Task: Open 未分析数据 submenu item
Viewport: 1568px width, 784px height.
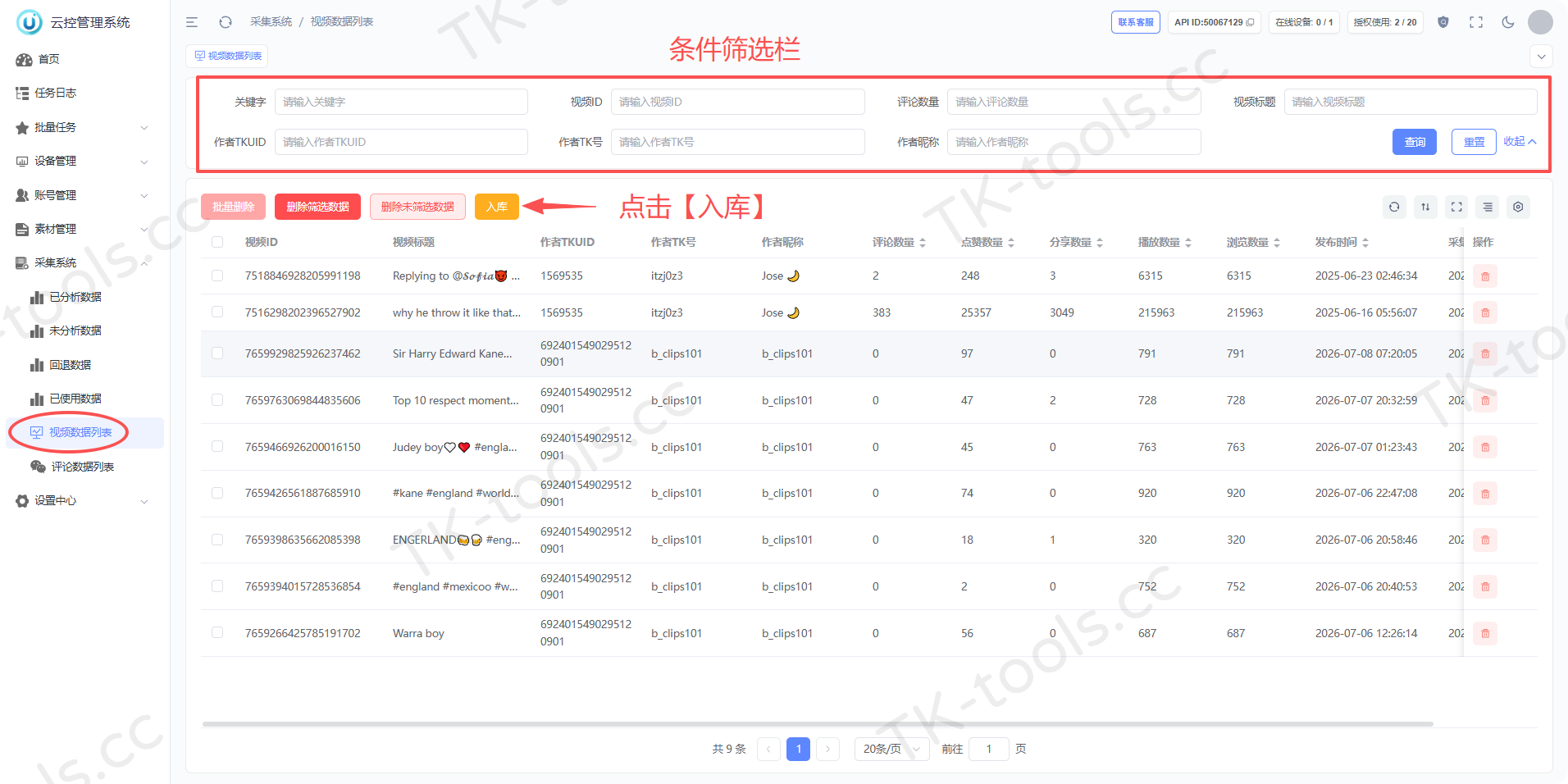Action: pos(85,330)
